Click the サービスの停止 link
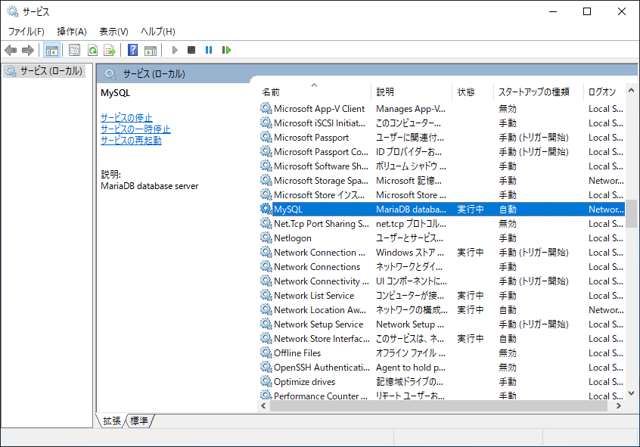The width and height of the screenshot is (640, 447). (127, 118)
